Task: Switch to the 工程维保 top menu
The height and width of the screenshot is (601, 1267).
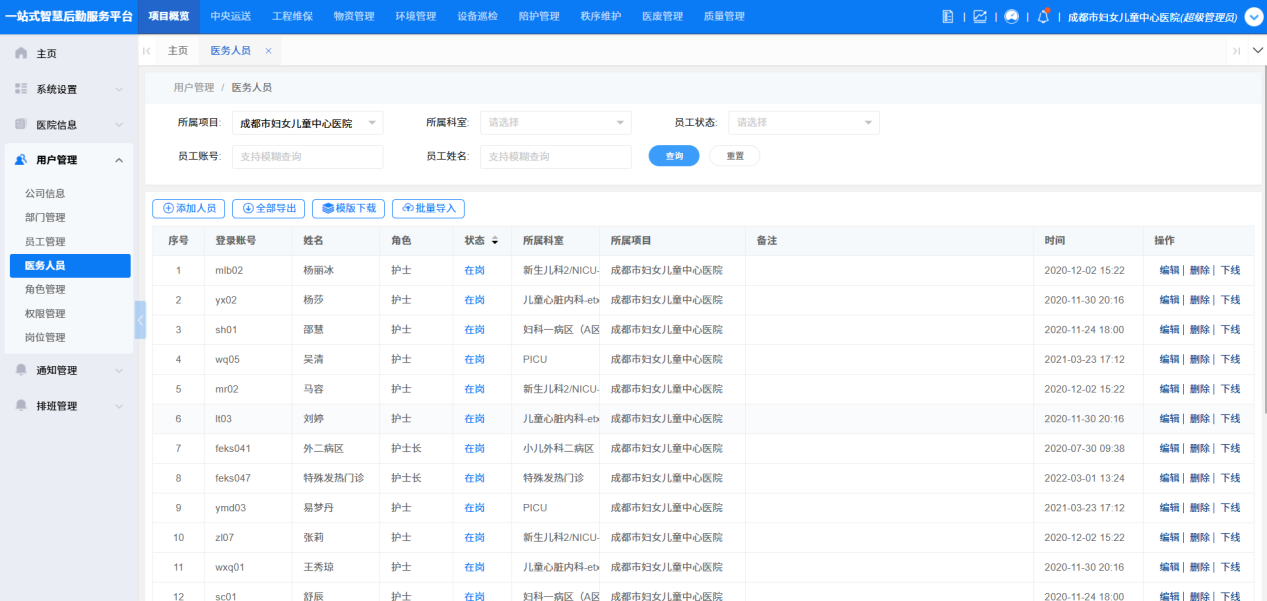Action: [292, 17]
